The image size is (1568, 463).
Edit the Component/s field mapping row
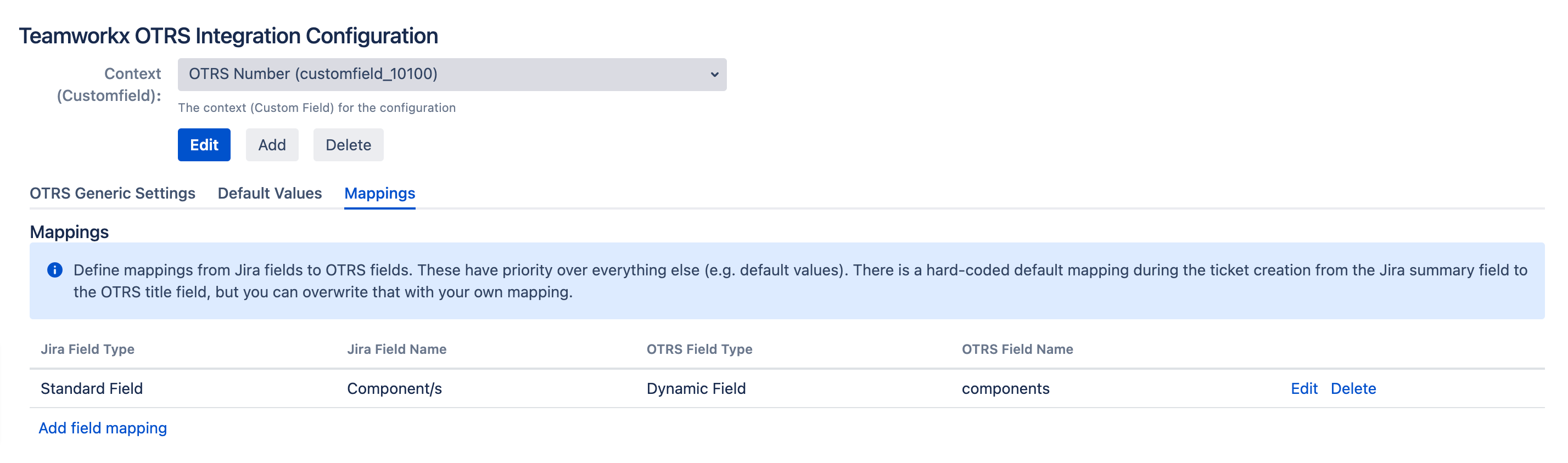point(1303,389)
